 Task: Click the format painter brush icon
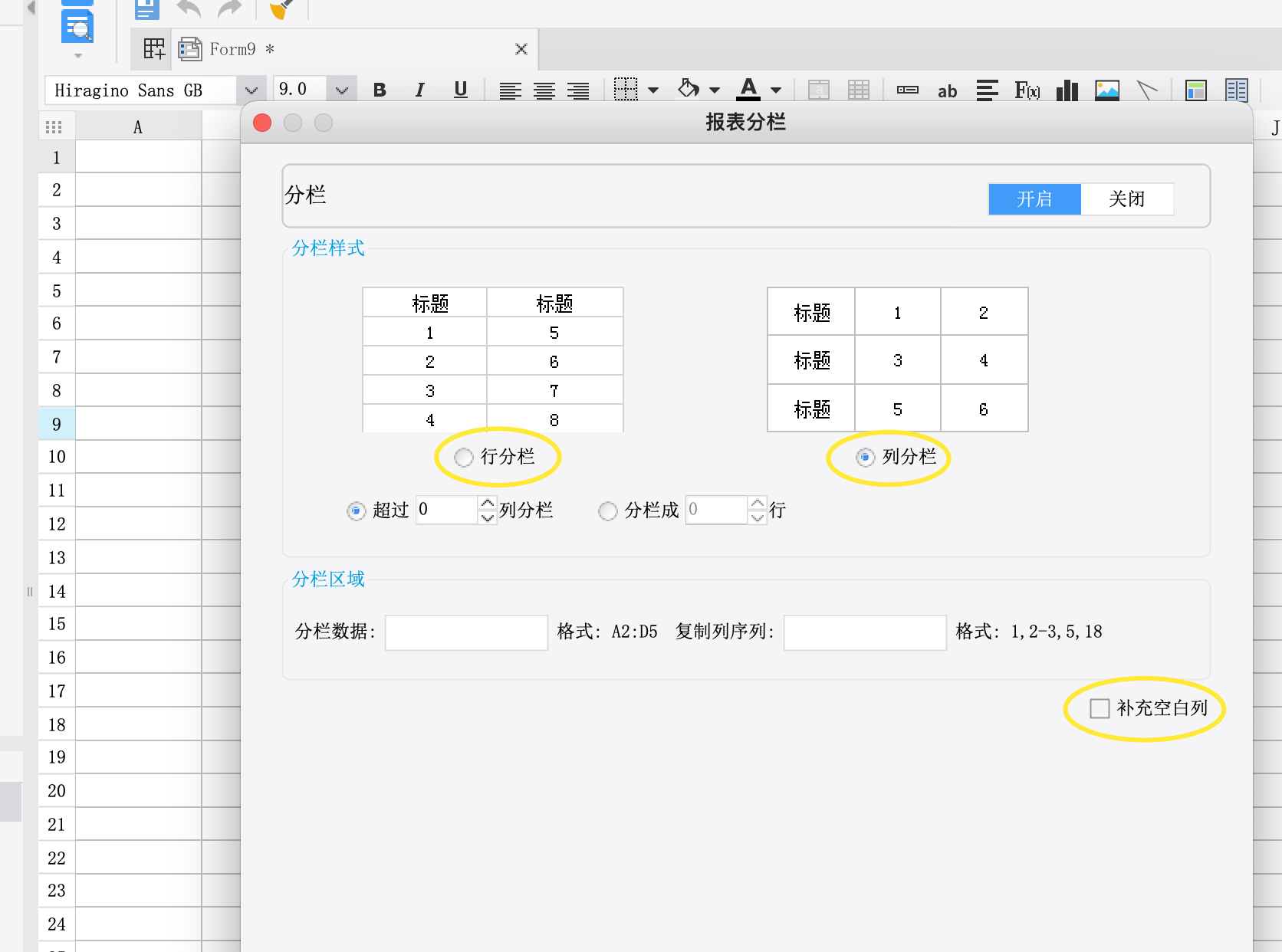[x=281, y=8]
